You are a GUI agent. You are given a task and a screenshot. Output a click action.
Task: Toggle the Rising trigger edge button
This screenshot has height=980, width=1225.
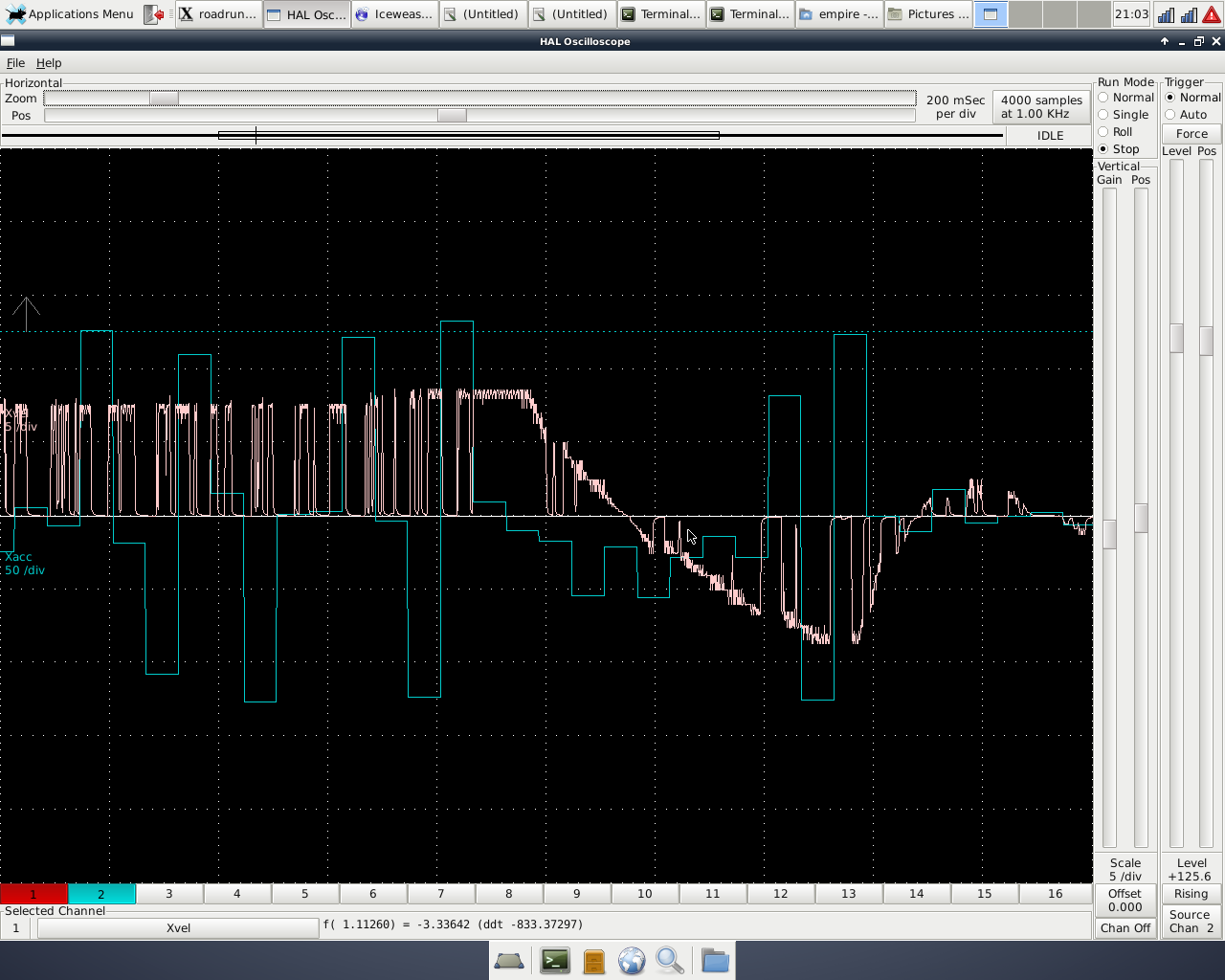click(1192, 894)
